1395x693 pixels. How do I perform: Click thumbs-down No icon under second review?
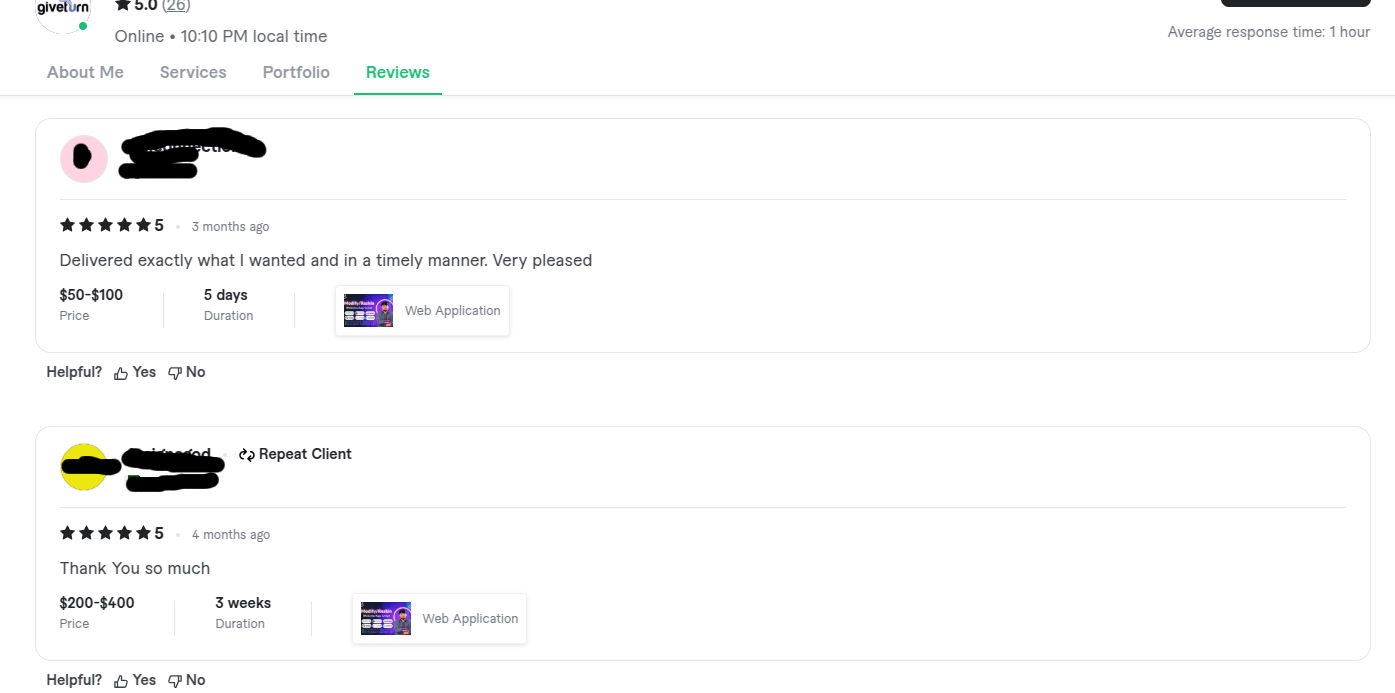point(175,681)
